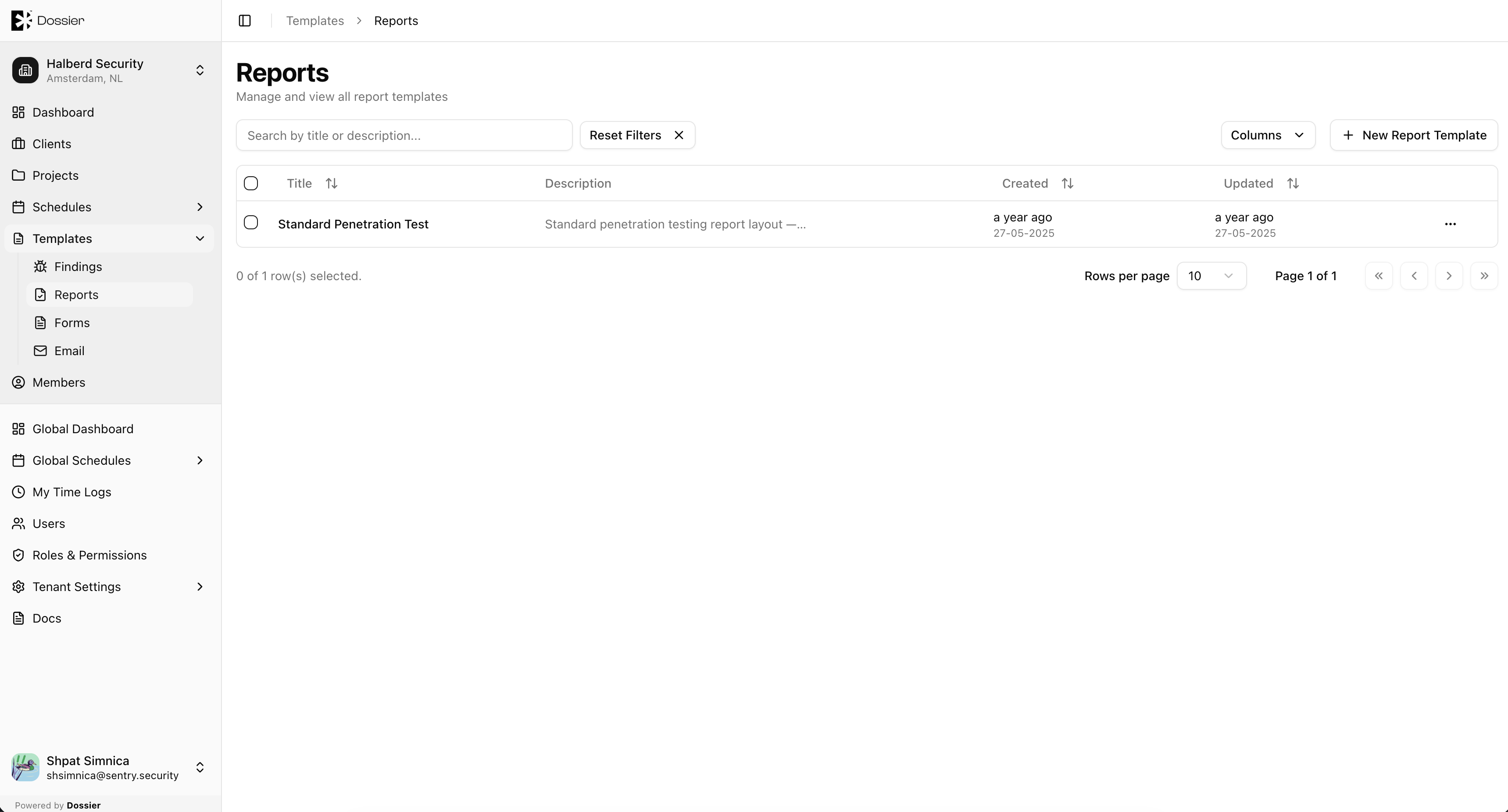The height and width of the screenshot is (812, 1508).
Task: Click the Global Schedules calendar icon
Action: [x=19, y=461]
